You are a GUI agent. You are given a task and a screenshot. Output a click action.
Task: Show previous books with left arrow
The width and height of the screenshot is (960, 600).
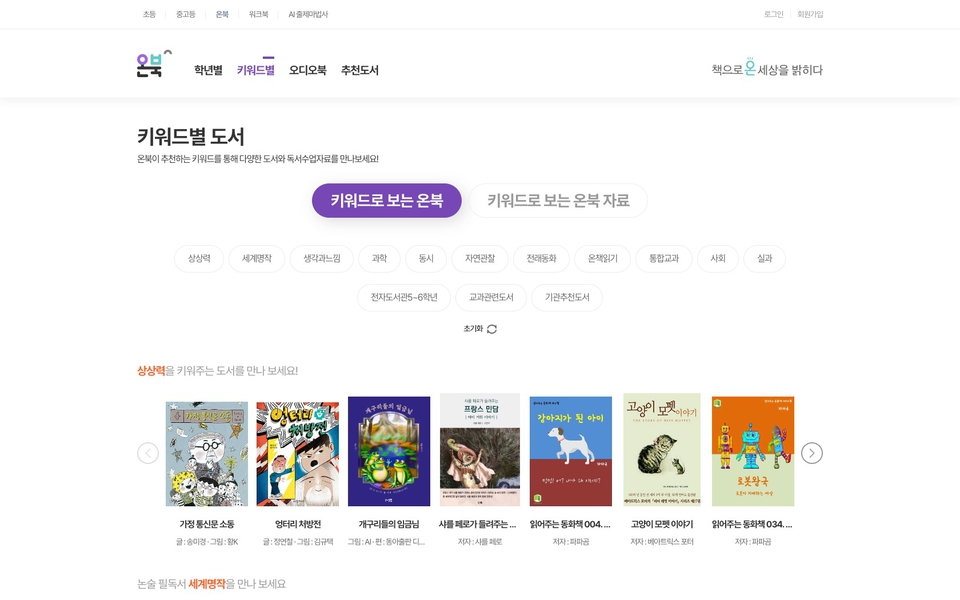pos(148,453)
